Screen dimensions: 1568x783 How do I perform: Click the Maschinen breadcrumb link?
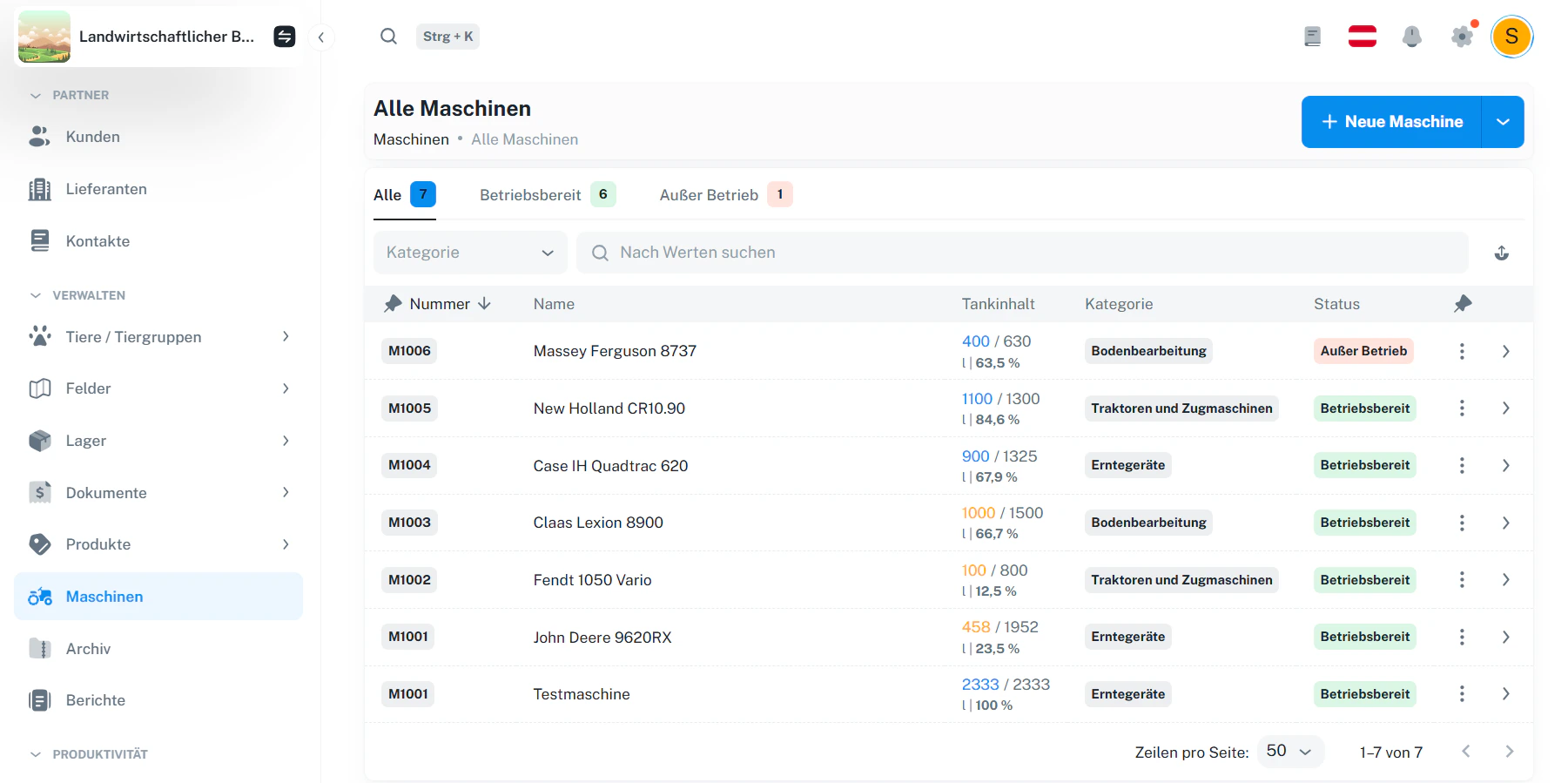coord(411,139)
